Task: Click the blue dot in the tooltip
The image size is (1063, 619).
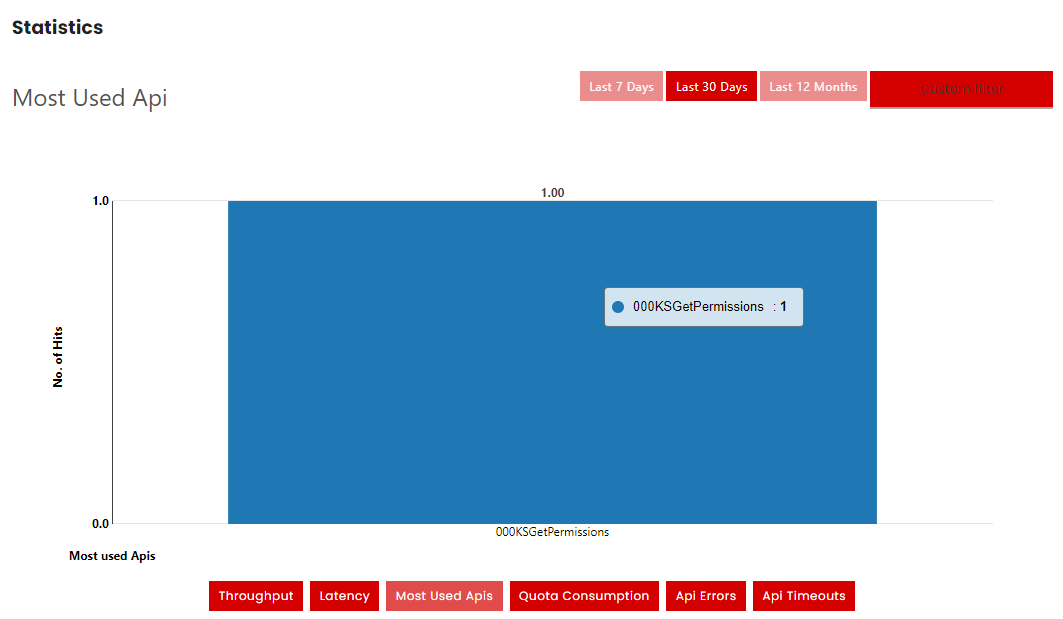Action: point(618,307)
